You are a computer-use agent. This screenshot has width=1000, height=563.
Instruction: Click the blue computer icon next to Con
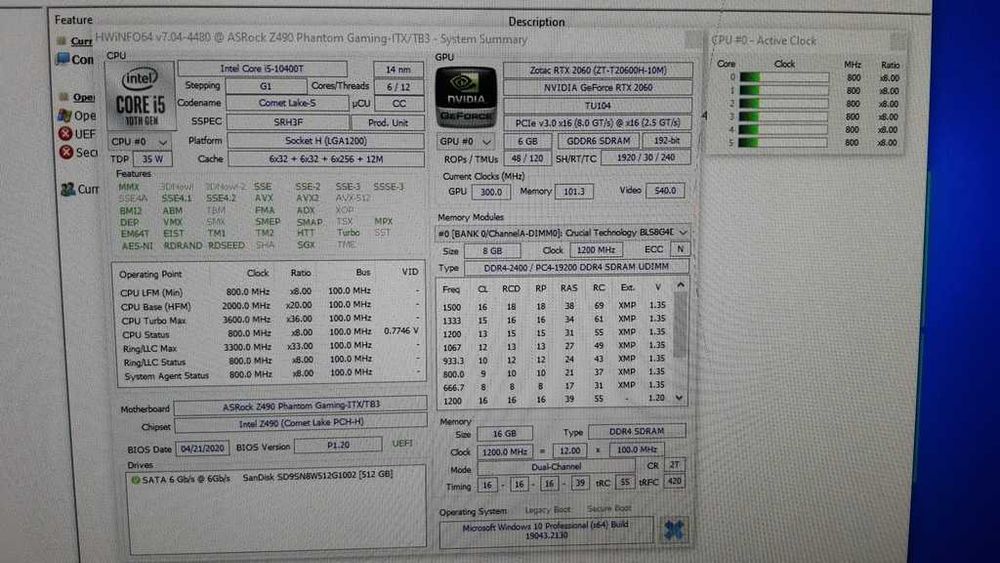tap(62, 59)
